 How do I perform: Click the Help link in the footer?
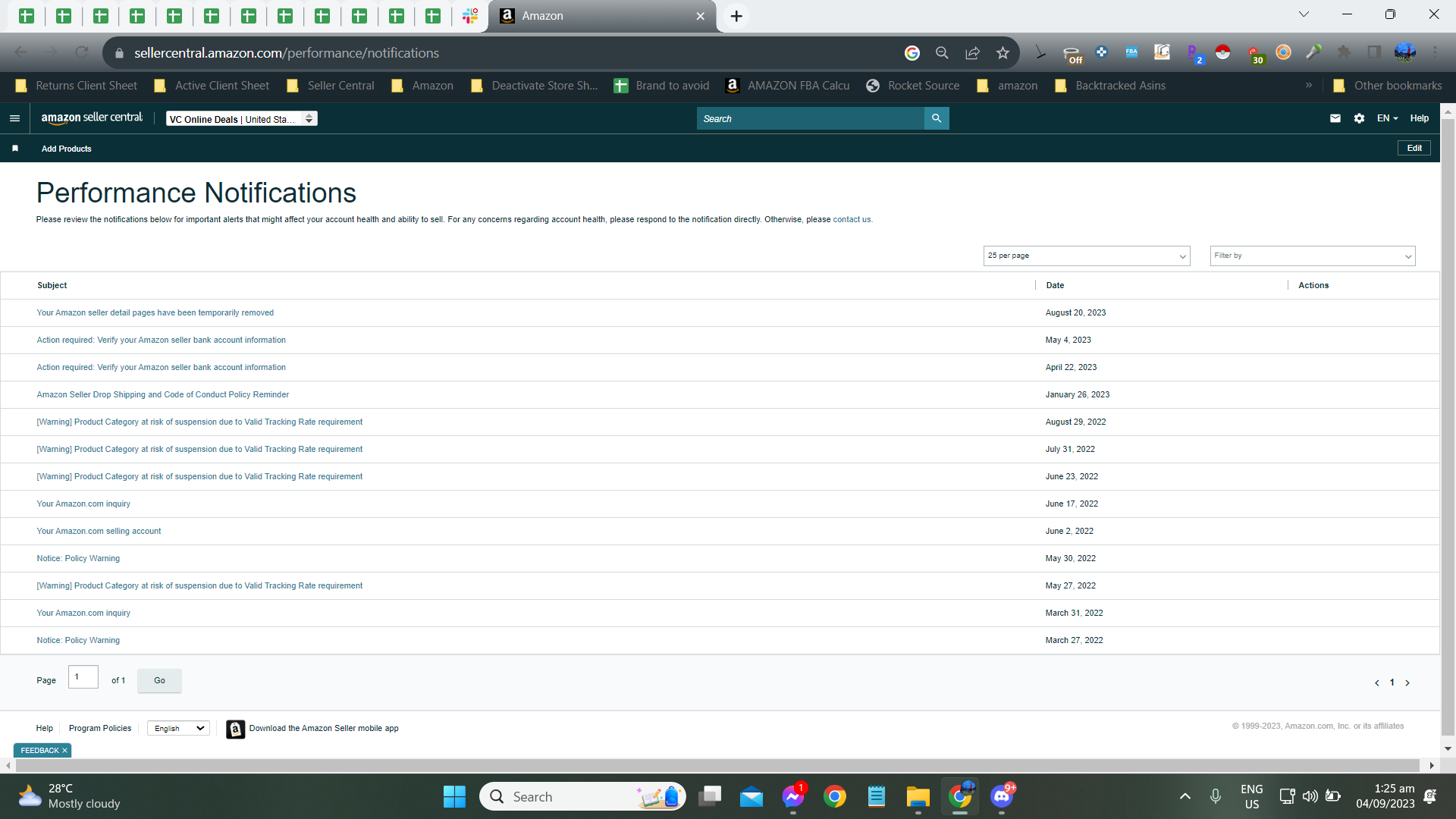pos(45,729)
